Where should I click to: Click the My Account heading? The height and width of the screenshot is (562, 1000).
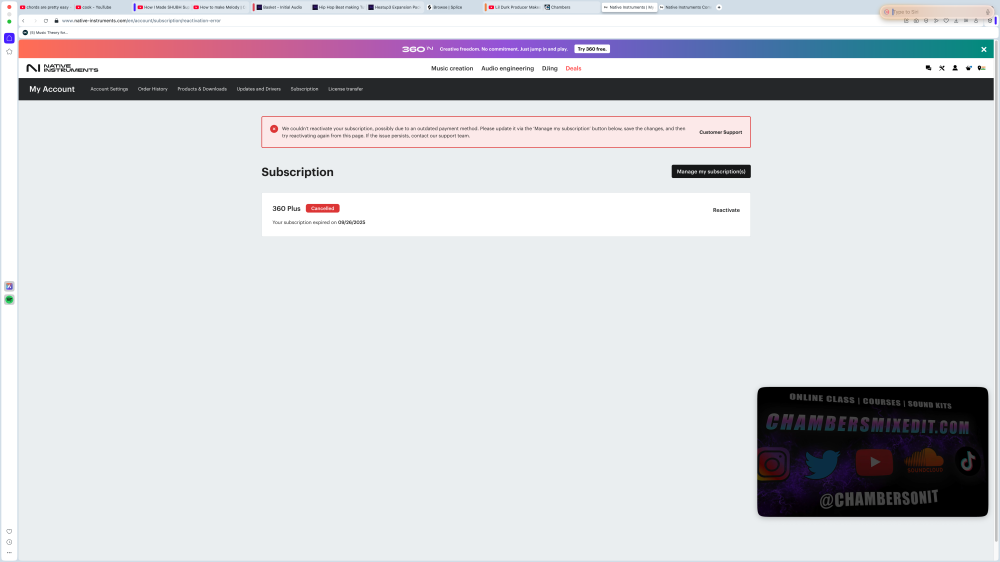coord(52,89)
